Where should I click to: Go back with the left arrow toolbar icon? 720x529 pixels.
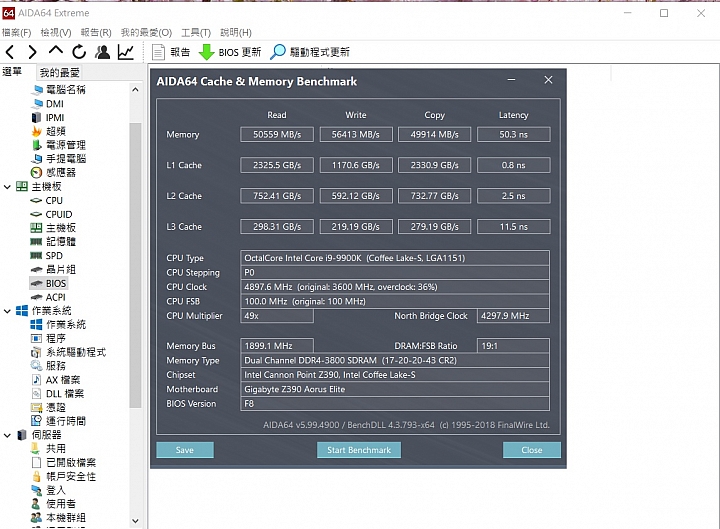click(x=10, y=52)
